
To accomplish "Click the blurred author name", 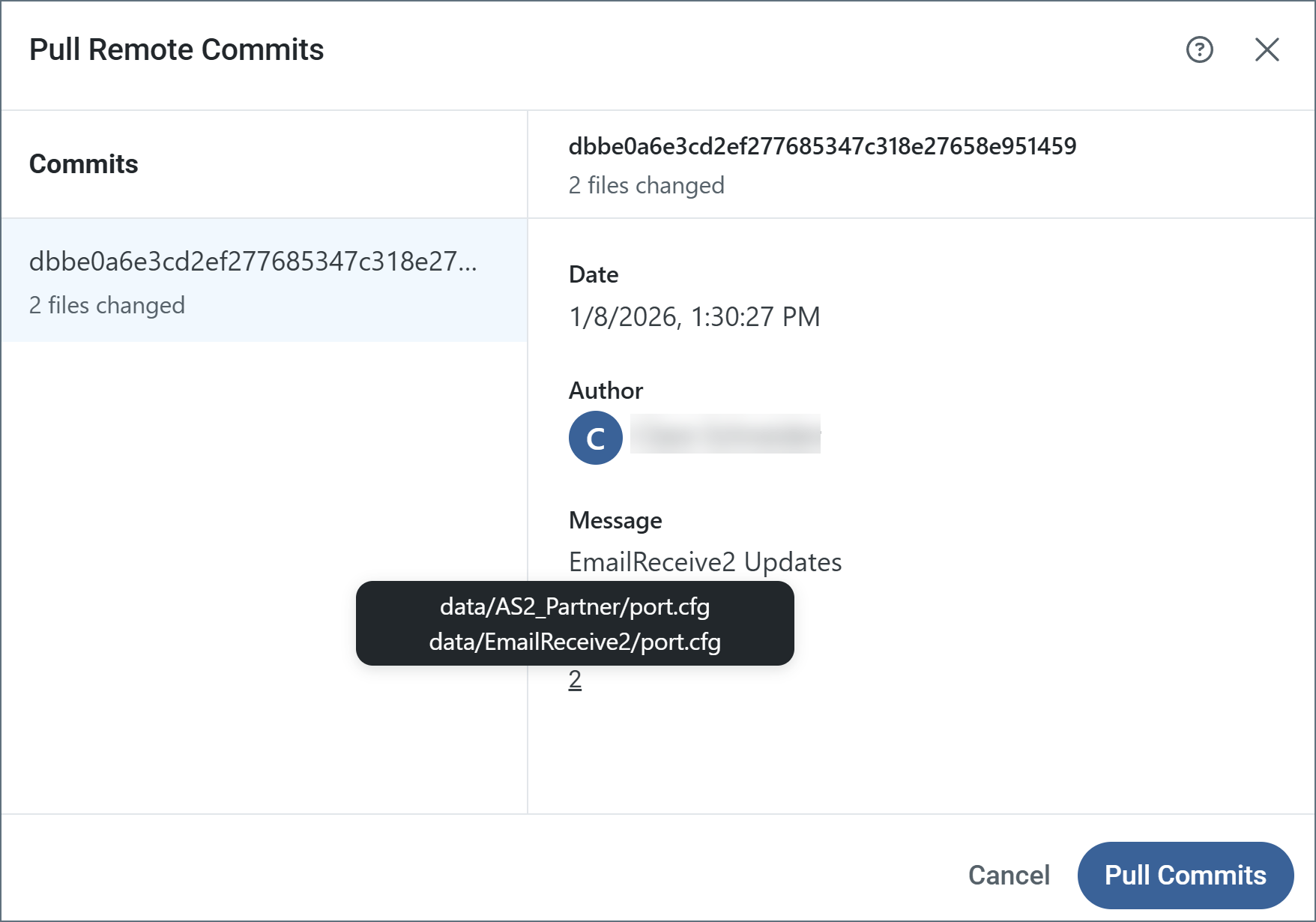I will [725, 434].
